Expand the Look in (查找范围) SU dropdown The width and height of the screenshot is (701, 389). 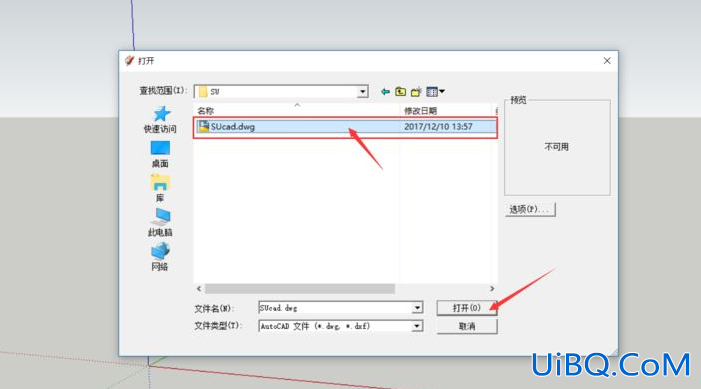pos(363,92)
